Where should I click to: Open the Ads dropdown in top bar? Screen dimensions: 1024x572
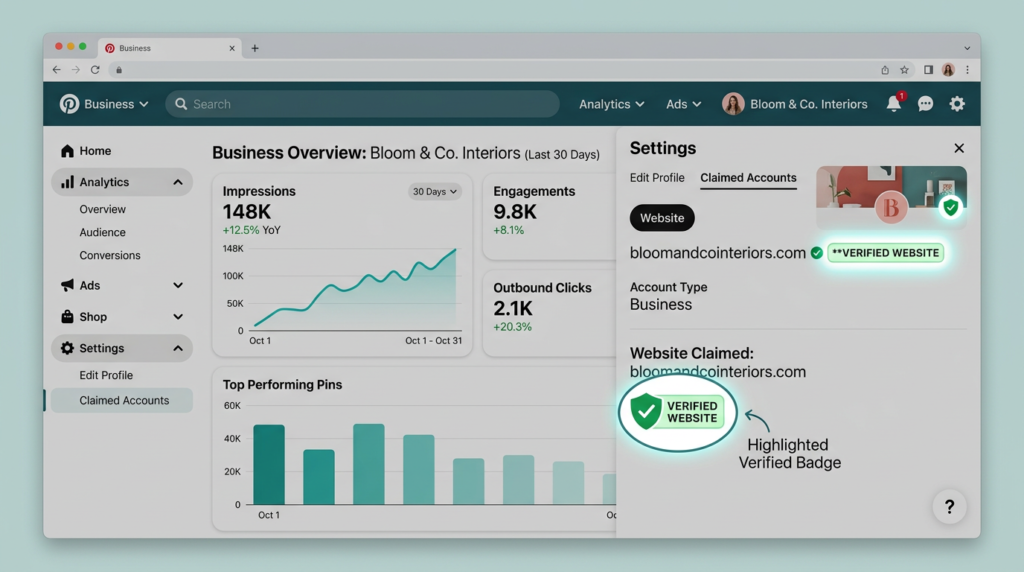point(683,104)
